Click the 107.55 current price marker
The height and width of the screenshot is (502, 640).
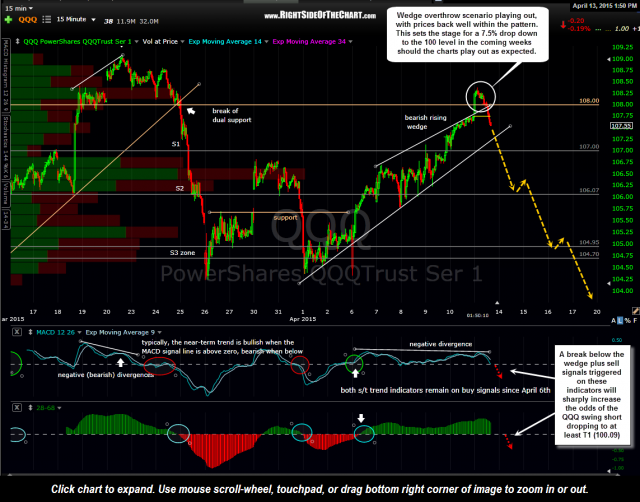point(621,126)
